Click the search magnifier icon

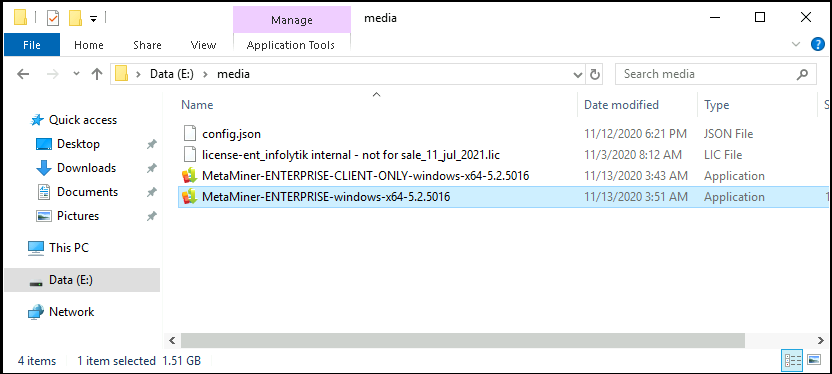tap(802, 74)
